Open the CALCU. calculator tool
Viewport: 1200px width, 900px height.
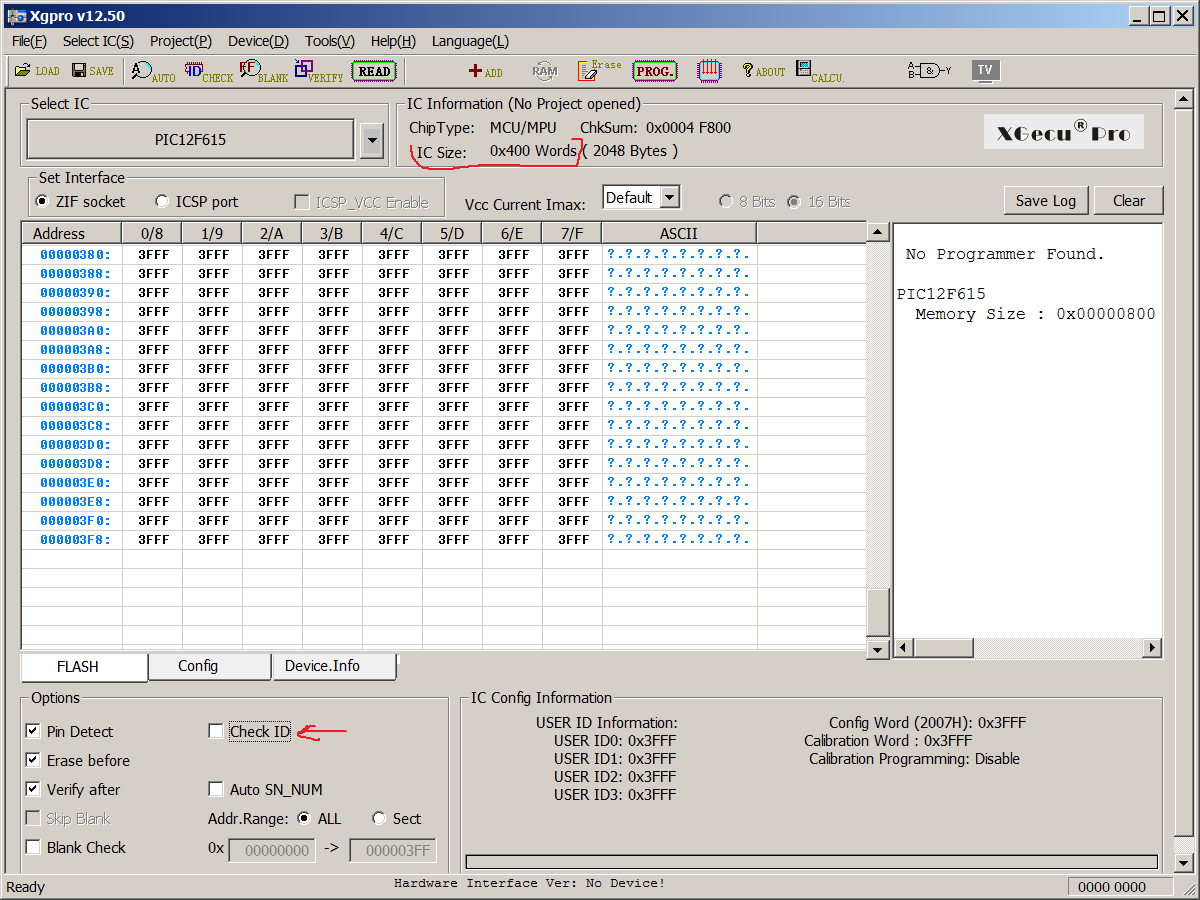819,71
